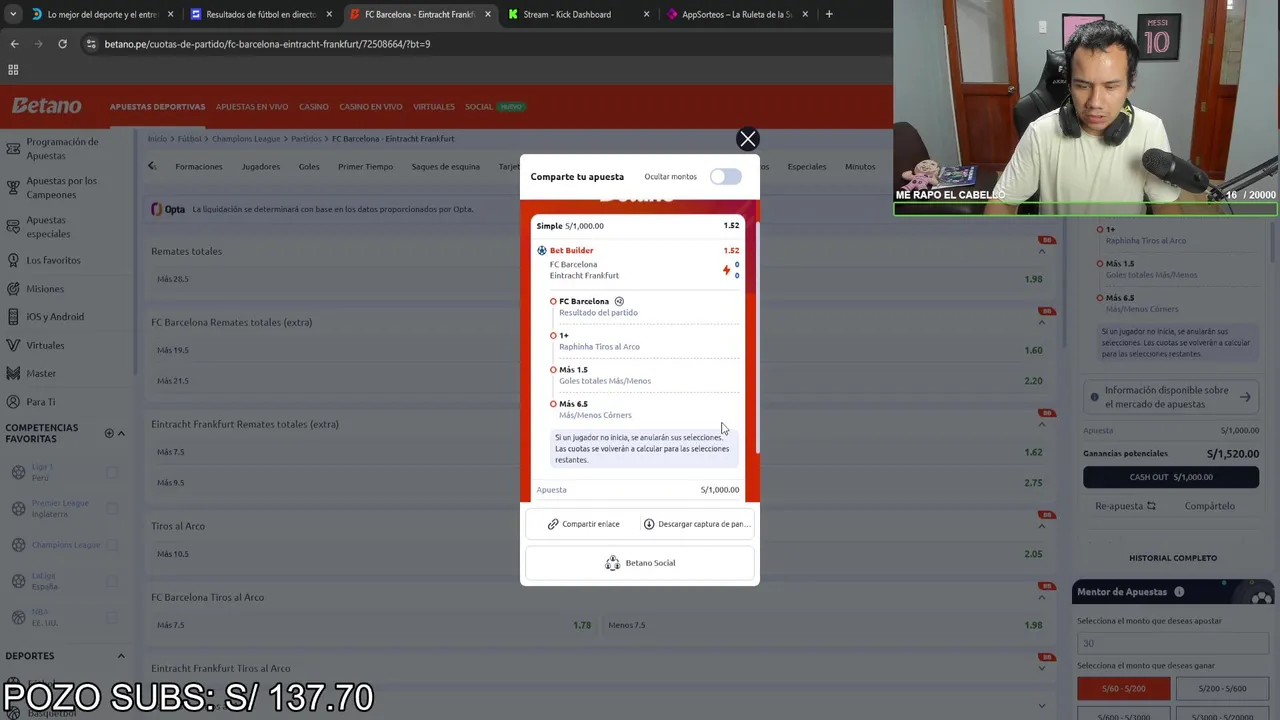Open Virtuales sidebar gamepad icon
The image size is (1280, 720).
13,345
